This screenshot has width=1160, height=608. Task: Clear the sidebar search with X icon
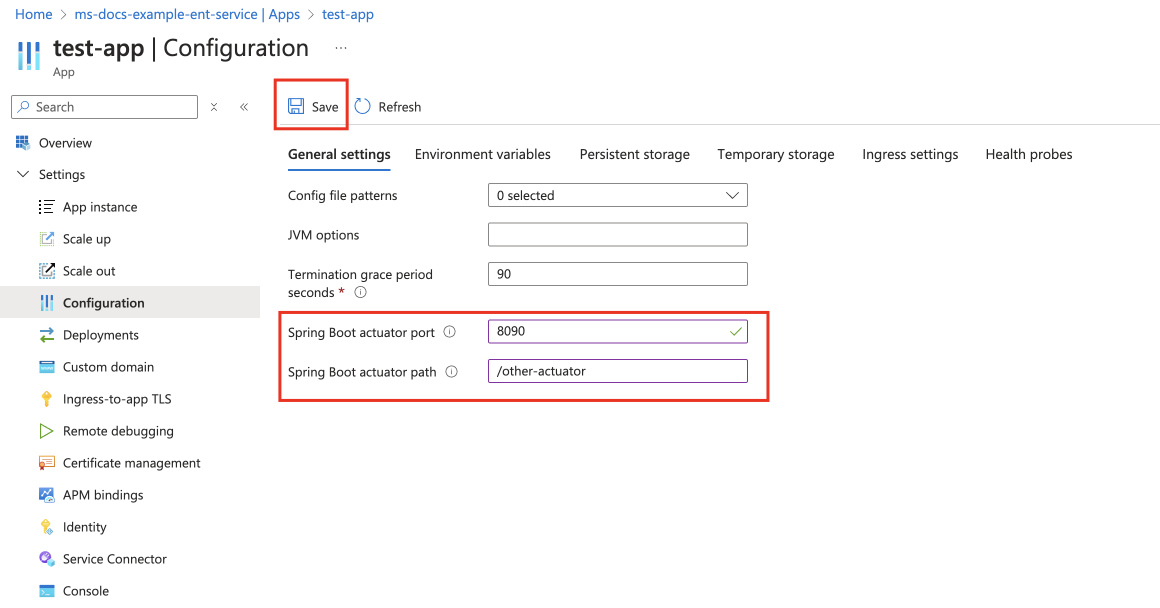tap(214, 107)
